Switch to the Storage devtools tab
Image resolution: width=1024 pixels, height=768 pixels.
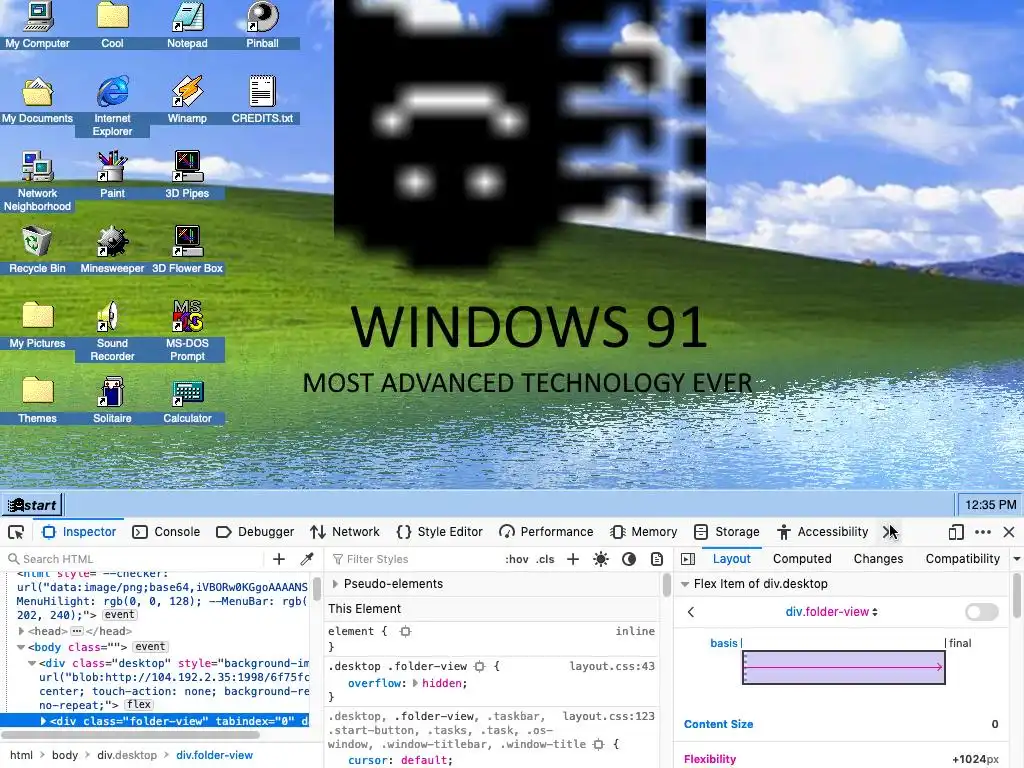click(x=727, y=532)
